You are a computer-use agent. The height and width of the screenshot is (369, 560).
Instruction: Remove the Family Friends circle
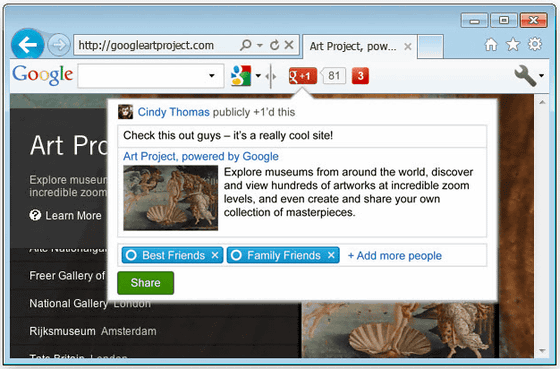point(331,255)
